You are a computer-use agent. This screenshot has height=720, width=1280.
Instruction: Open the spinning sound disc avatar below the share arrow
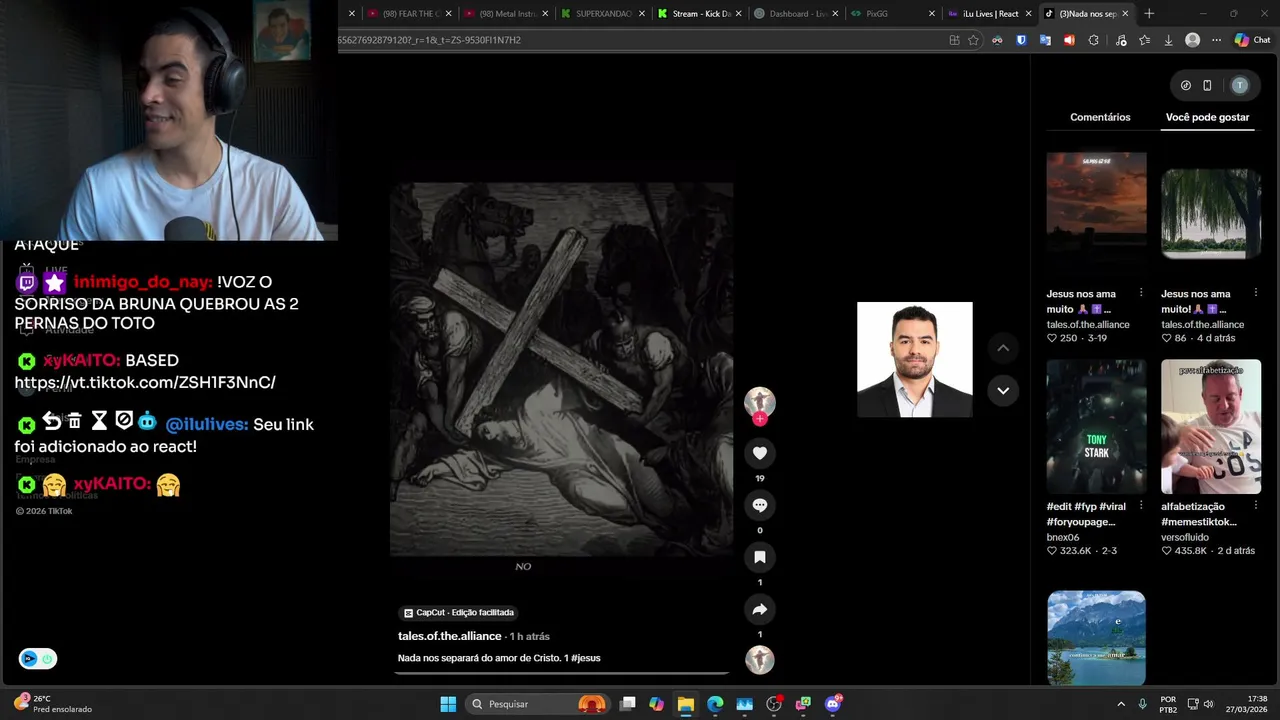tap(760, 660)
